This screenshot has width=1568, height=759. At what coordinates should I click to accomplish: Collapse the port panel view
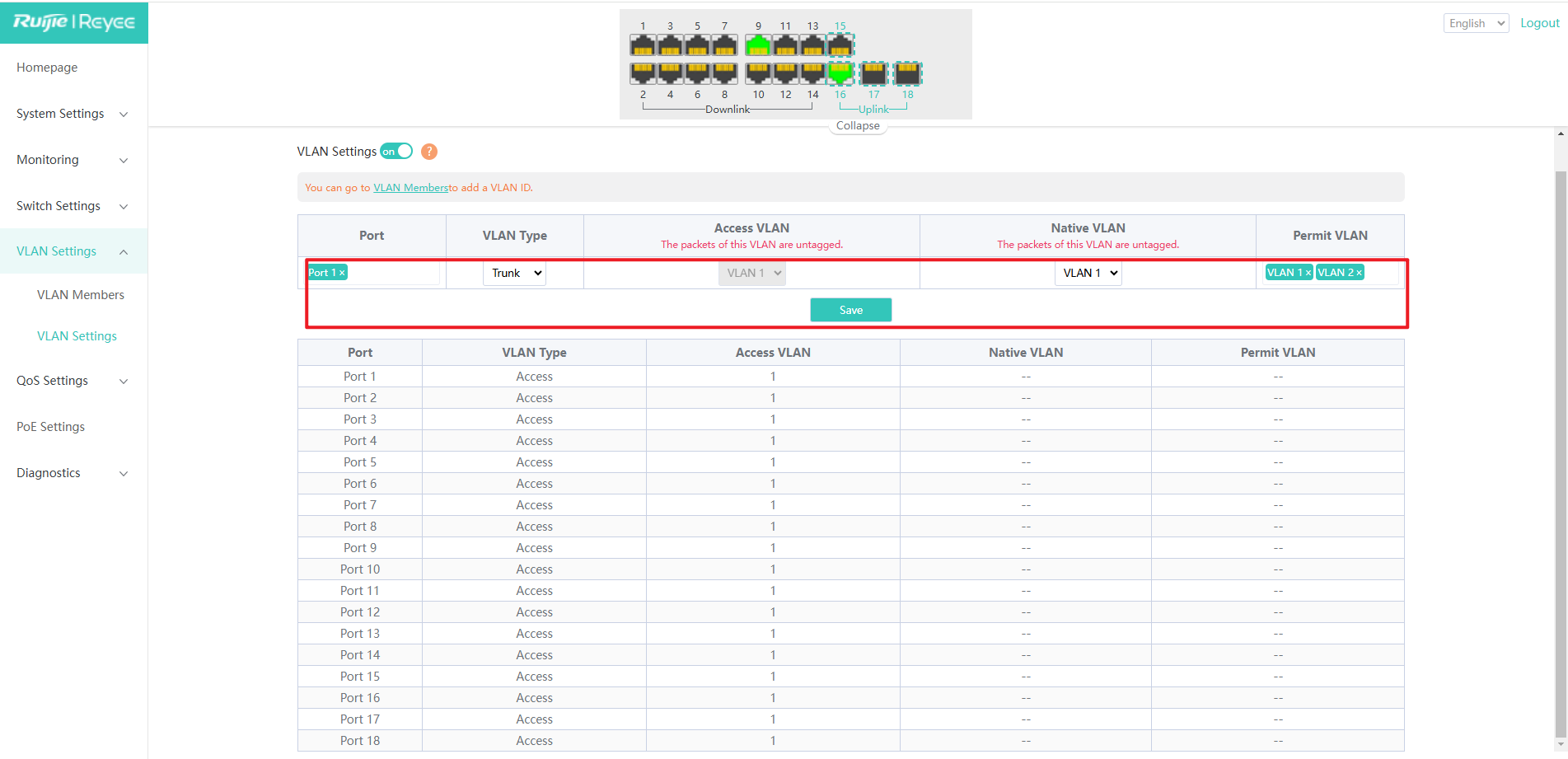[x=858, y=126]
